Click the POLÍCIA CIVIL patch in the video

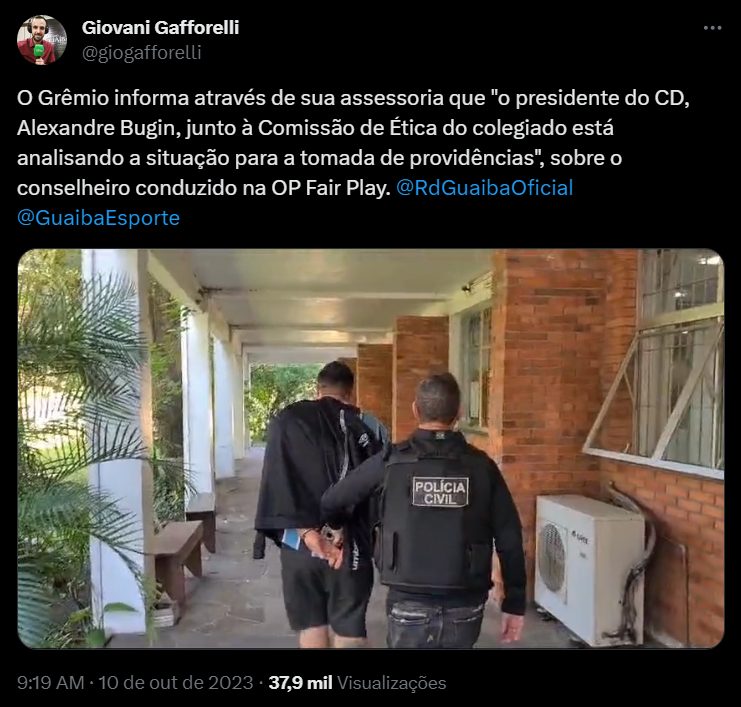coord(440,492)
